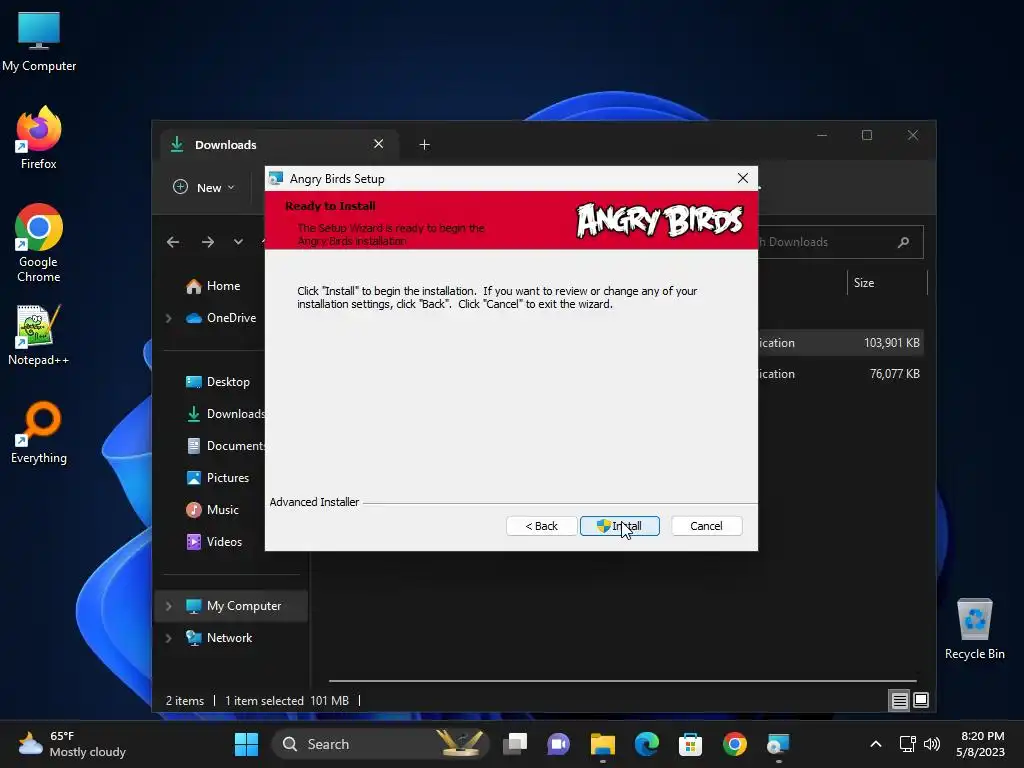
Task: Open Google Chrome from the taskbar
Action: [x=735, y=744]
